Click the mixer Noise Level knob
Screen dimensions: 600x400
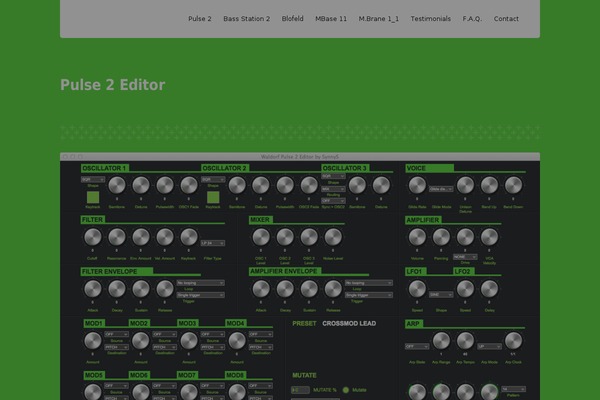click(x=333, y=237)
